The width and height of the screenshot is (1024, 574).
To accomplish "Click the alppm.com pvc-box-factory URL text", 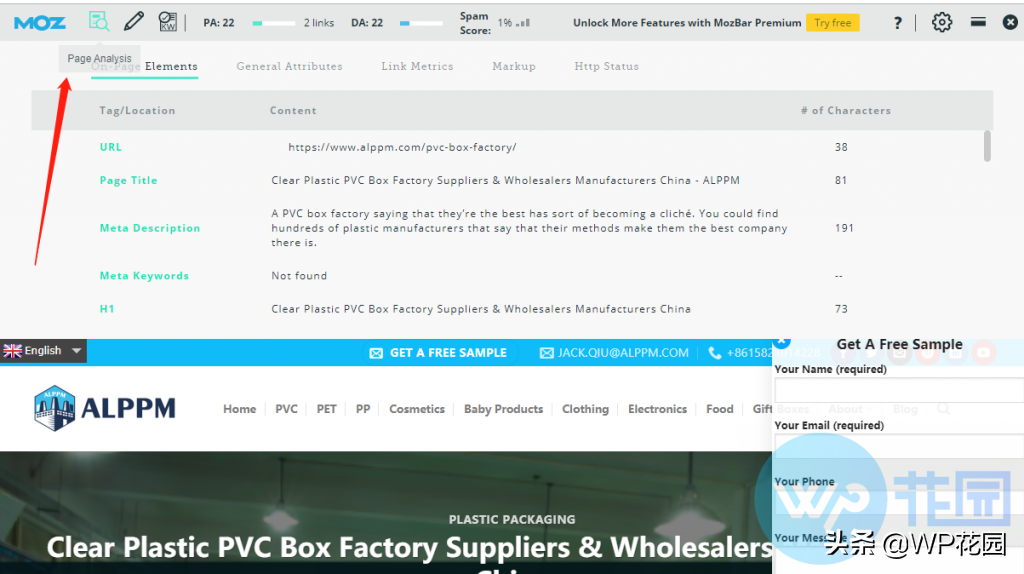I will [x=402, y=147].
